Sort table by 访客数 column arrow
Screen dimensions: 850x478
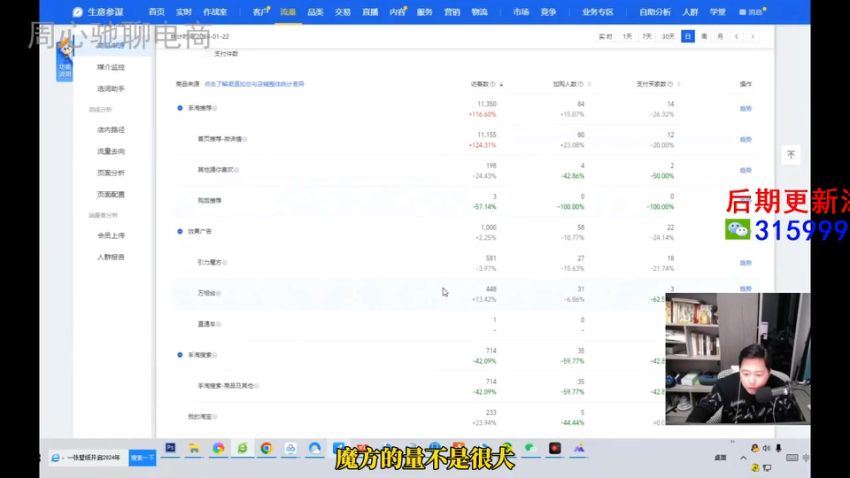501,85
